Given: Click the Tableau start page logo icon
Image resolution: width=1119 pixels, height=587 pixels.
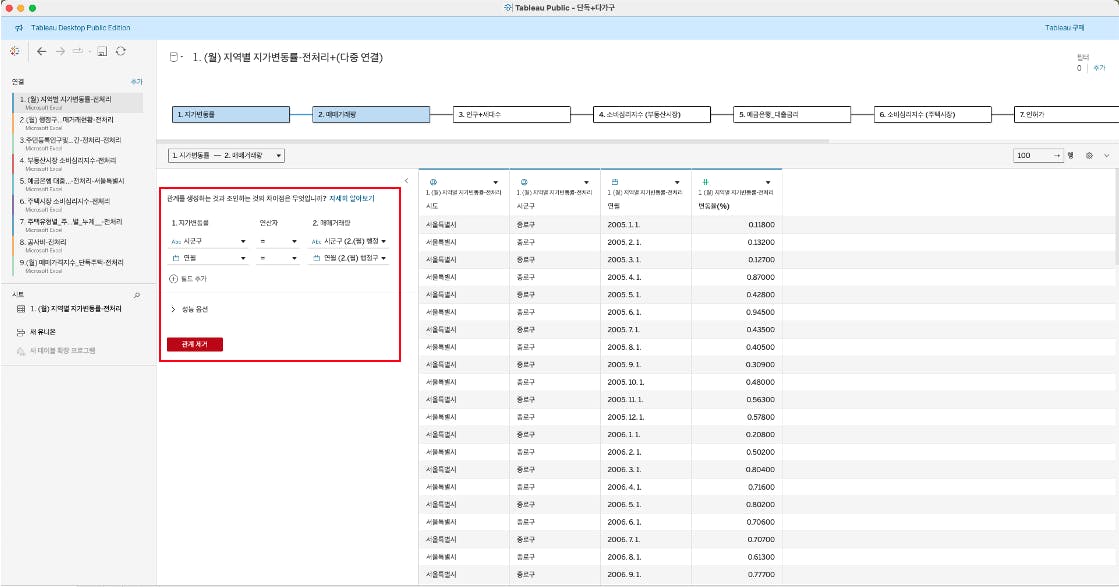Looking at the screenshot, I should (14, 51).
